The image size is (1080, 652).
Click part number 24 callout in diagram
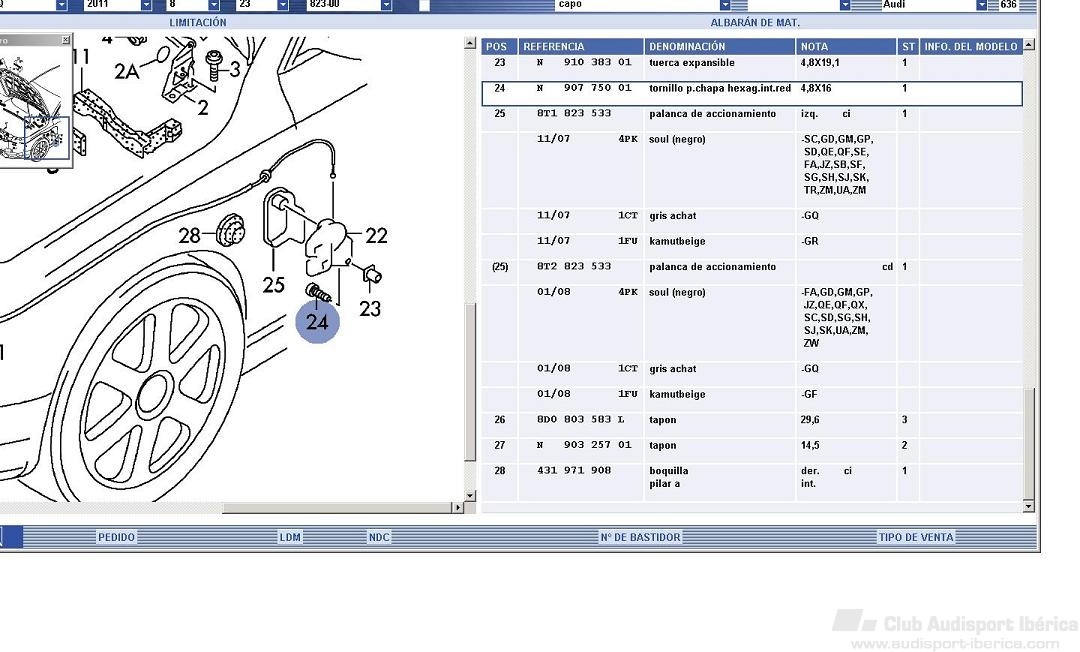317,322
